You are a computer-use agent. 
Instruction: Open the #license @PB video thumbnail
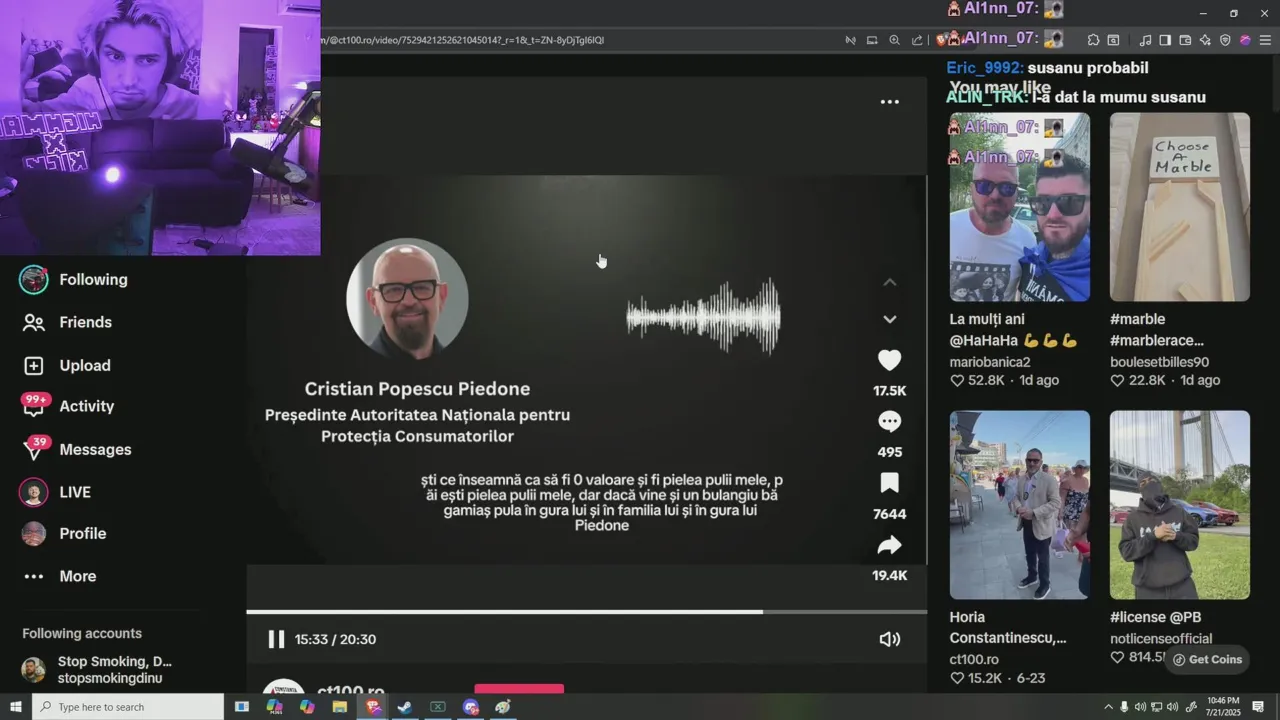pyautogui.click(x=1179, y=505)
